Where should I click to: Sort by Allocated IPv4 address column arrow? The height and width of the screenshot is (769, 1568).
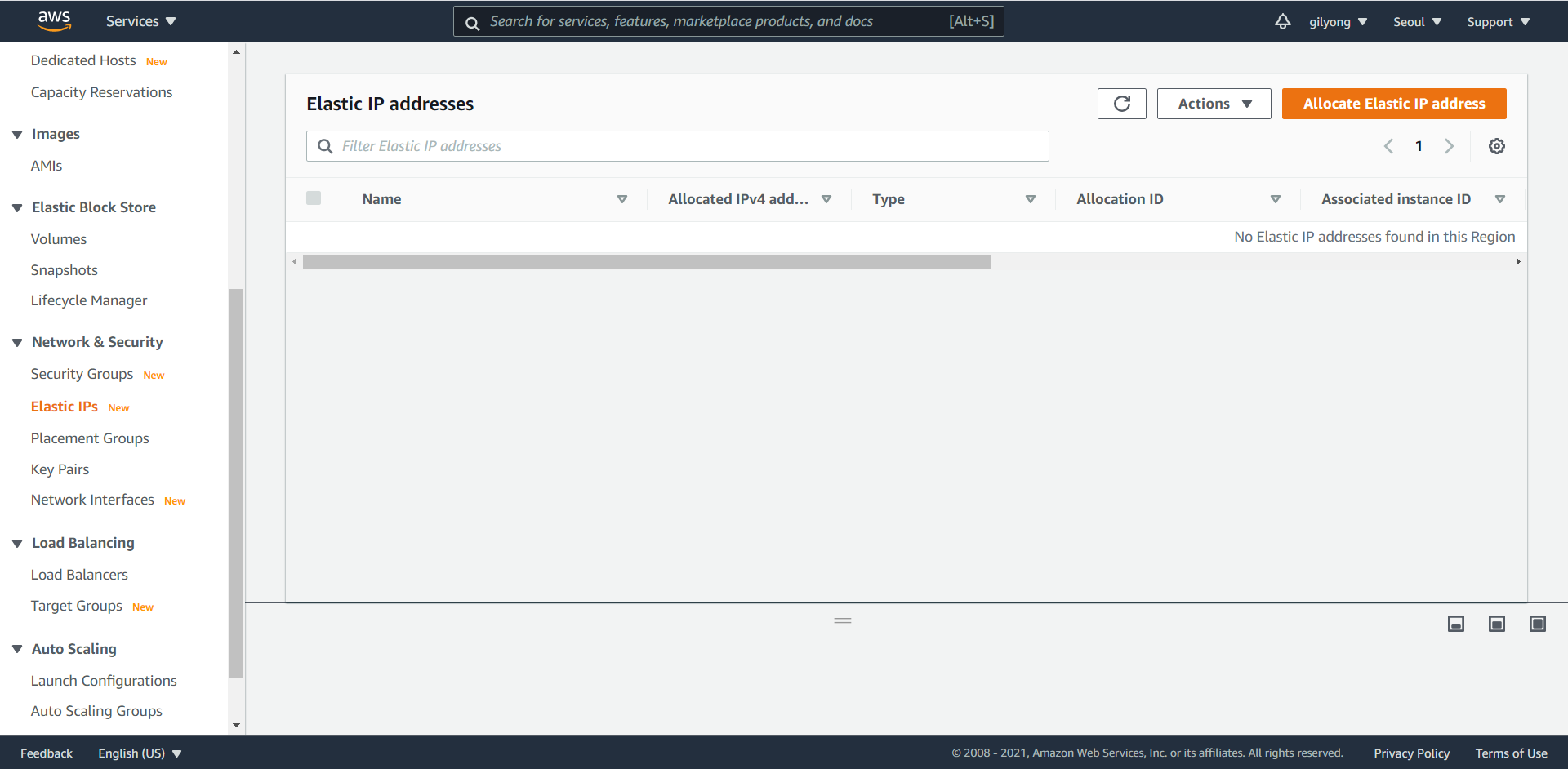[826, 199]
